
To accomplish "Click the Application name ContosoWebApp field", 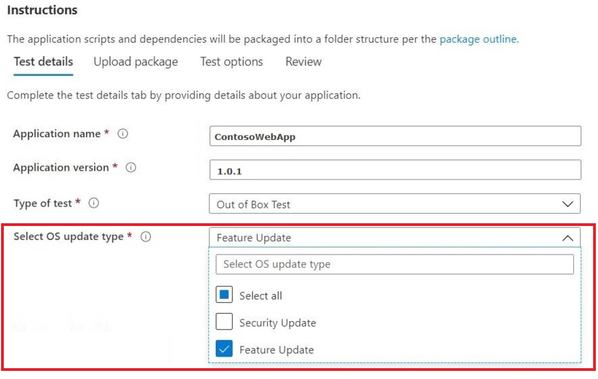I will [395, 136].
